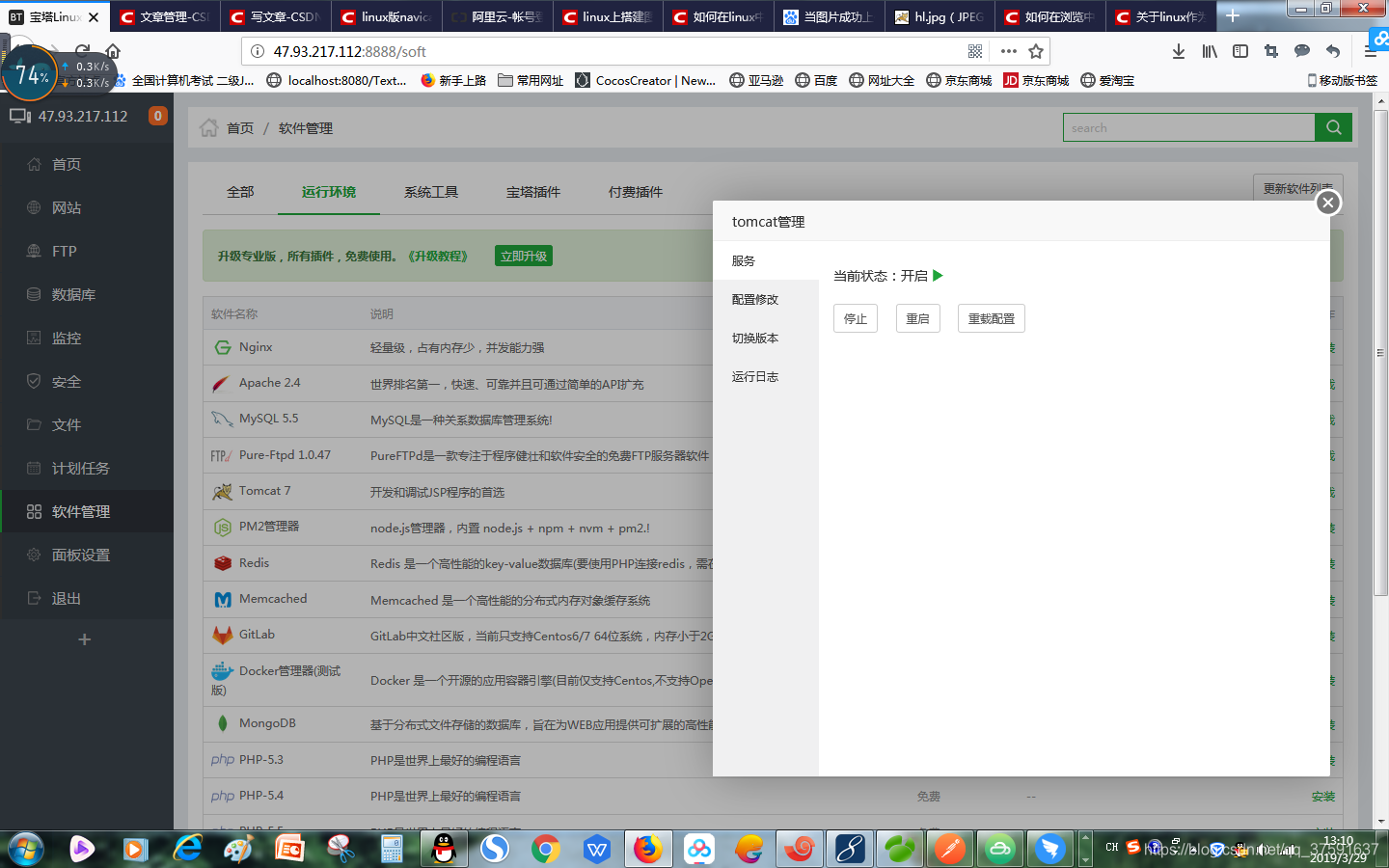Screen dimensions: 1389x868
Task: Toggle the sidebar icon in browser toolbar
Action: coord(1240,51)
